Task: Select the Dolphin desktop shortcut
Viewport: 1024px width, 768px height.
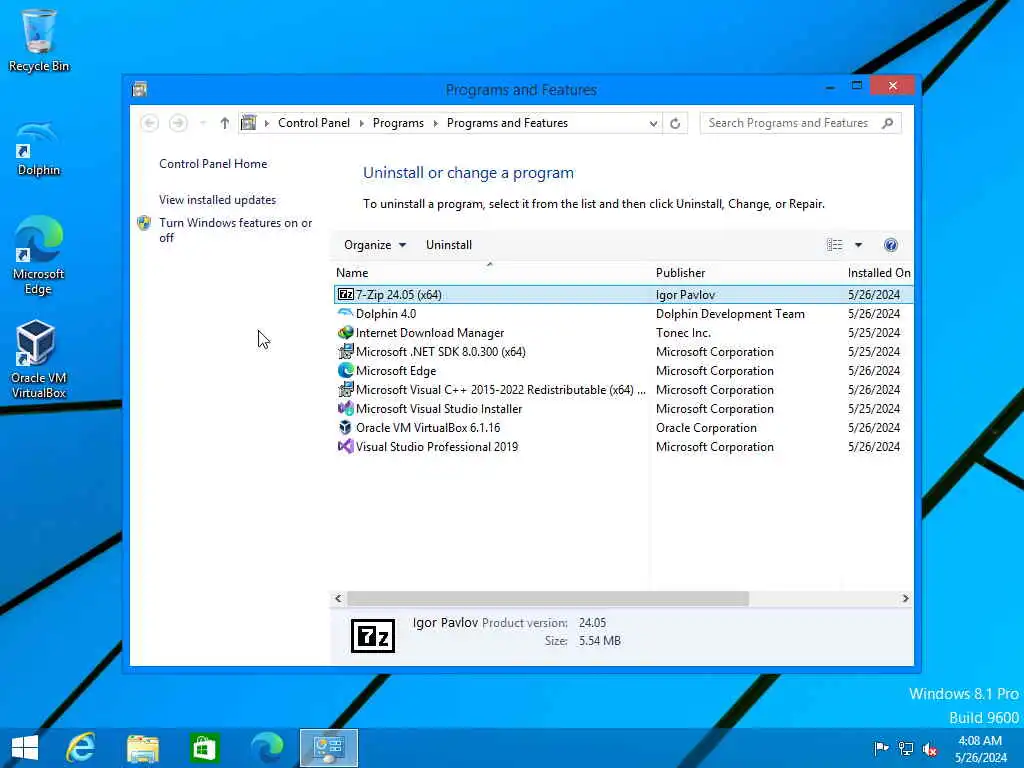Action: (x=39, y=149)
